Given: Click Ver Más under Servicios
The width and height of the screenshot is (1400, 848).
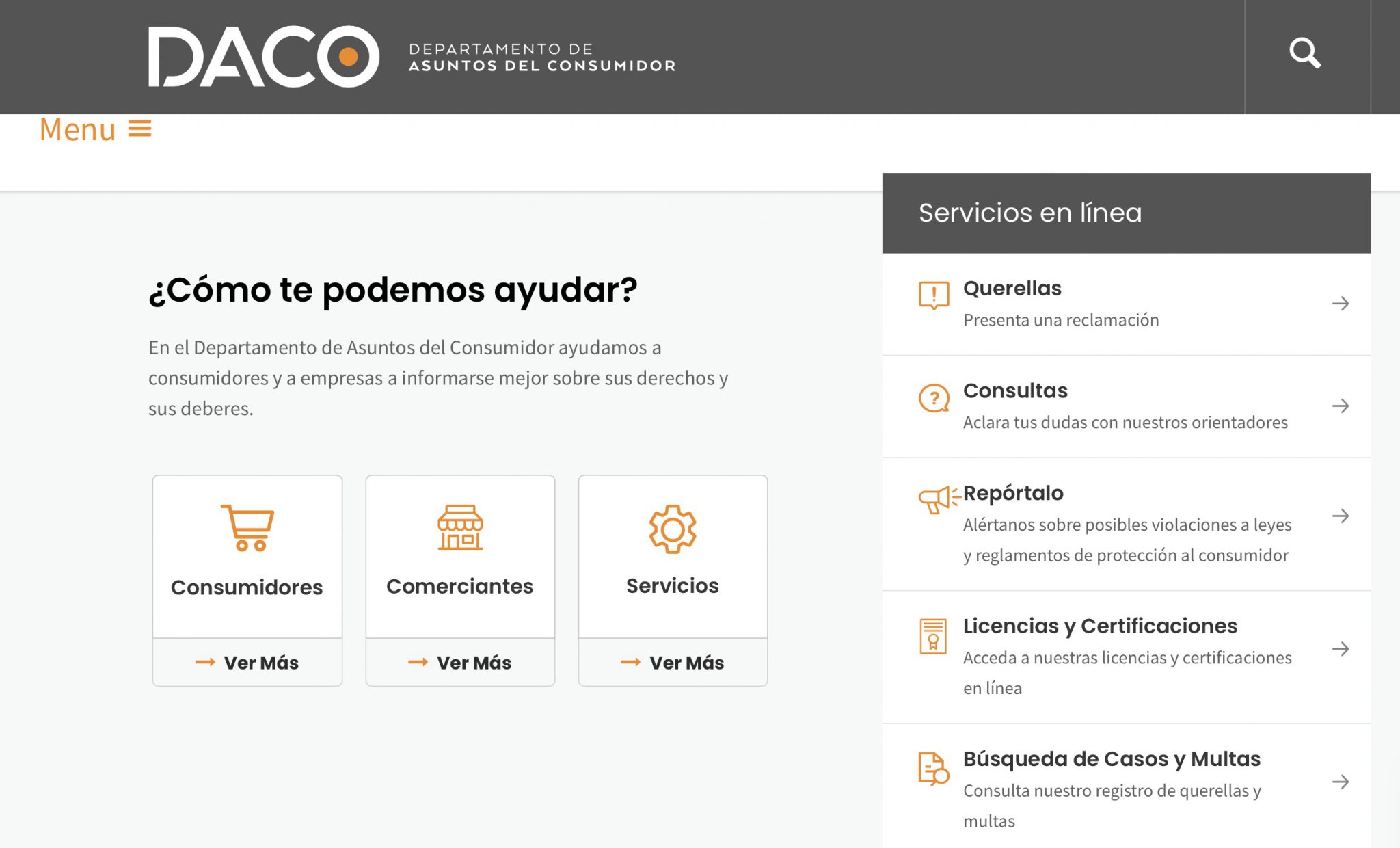Looking at the screenshot, I should pos(673,662).
